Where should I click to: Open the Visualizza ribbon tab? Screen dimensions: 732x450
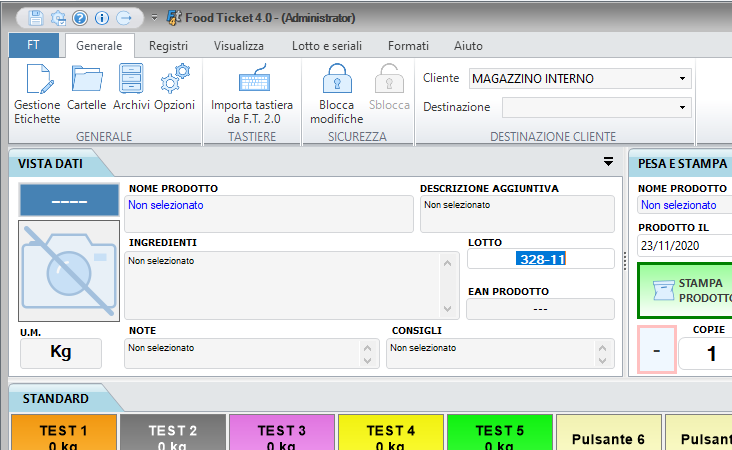pos(239,46)
